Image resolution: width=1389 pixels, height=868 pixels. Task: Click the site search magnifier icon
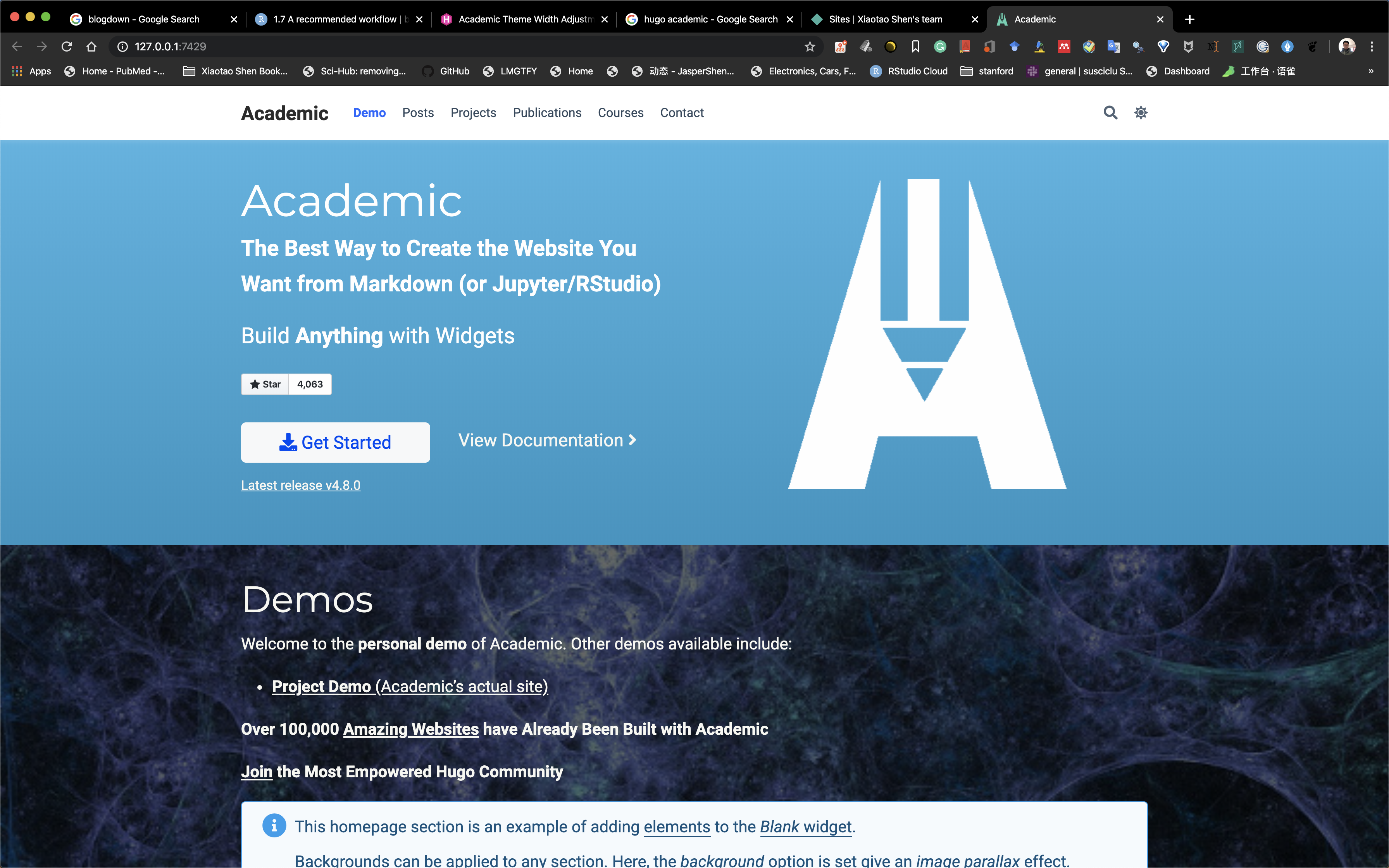pyautogui.click(x=1110, y=112)
